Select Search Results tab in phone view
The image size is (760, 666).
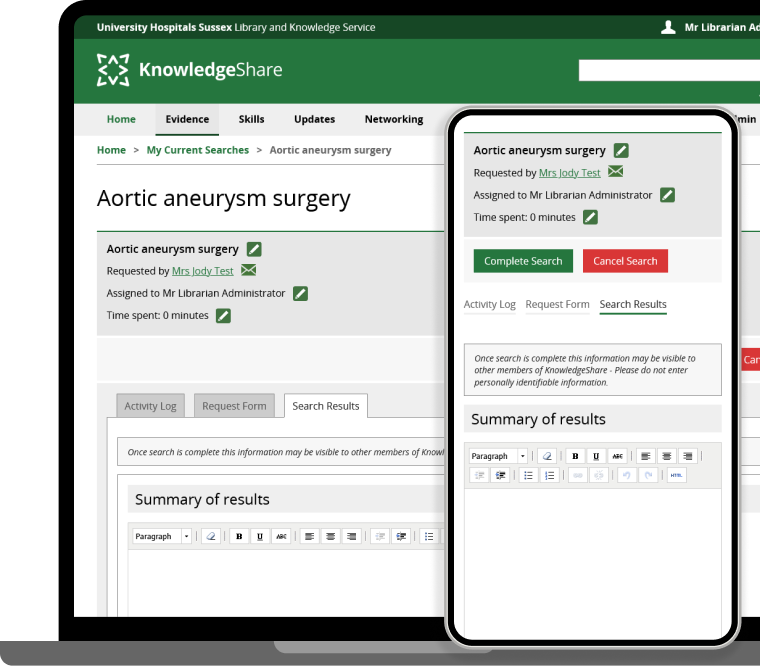tap(633, 304)
